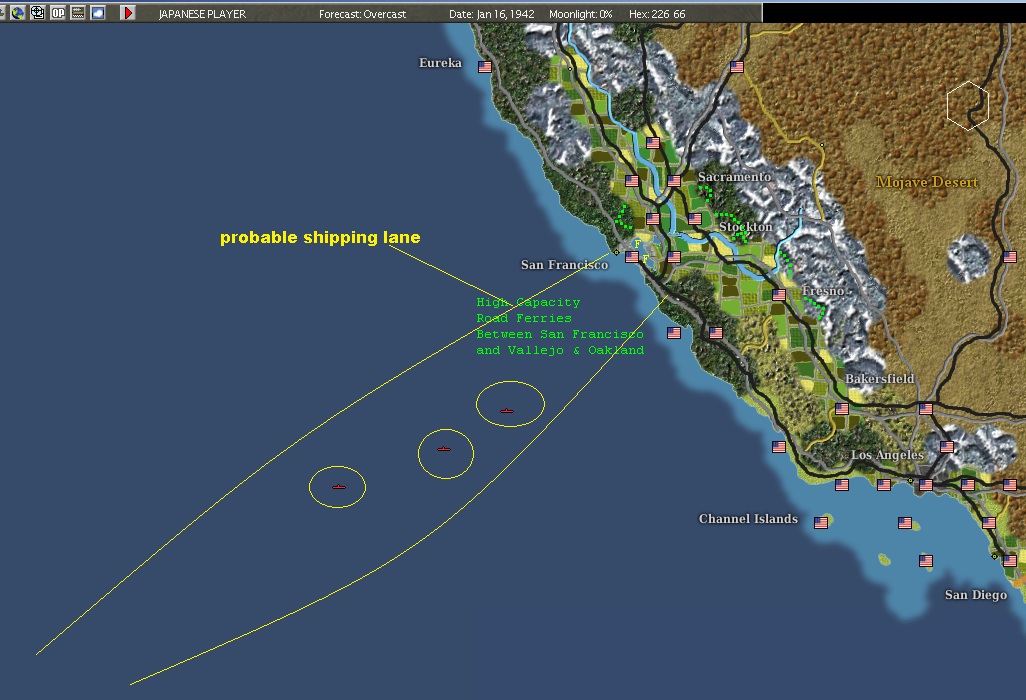Image resolution: width=1026 pixels, height=700 pixels.
Task: Select the flag just below Bakersfield label
Action: (841, 409)
